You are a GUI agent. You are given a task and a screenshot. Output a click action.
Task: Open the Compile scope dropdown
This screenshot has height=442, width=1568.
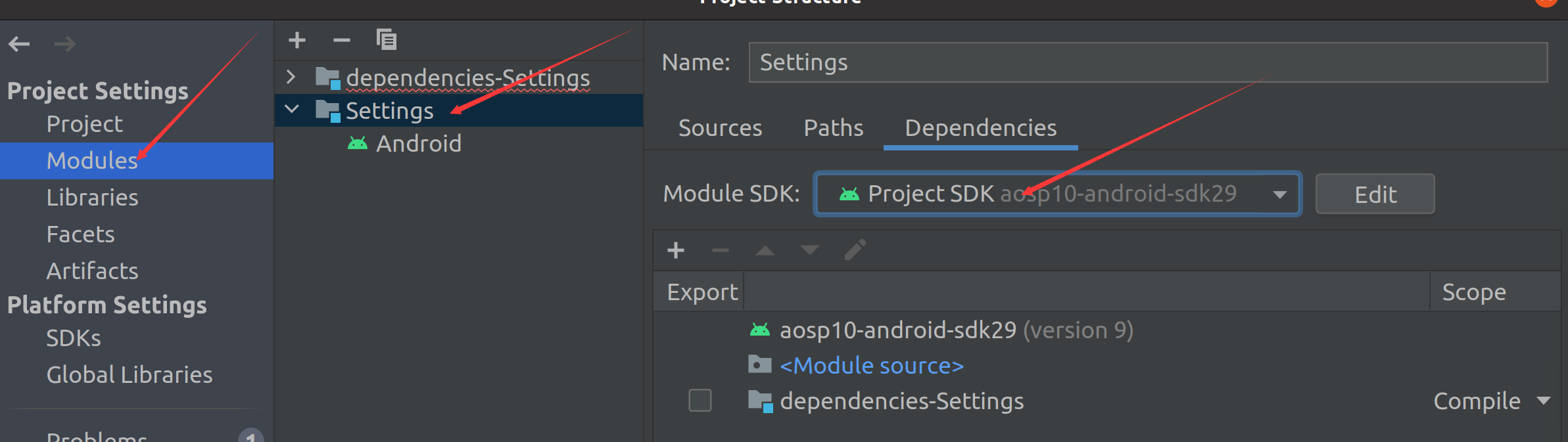pos(1544,401)
